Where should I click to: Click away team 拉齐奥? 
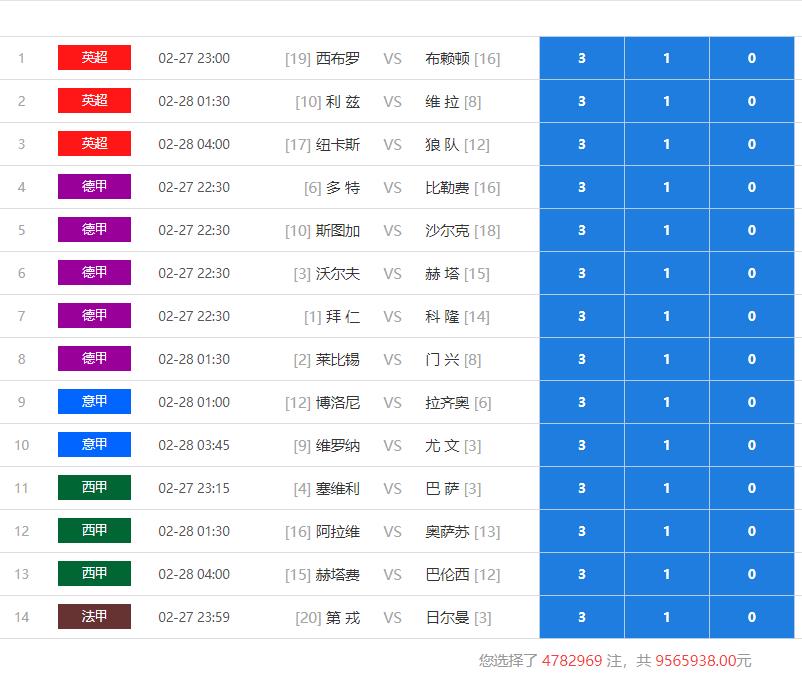coord(447,402)
